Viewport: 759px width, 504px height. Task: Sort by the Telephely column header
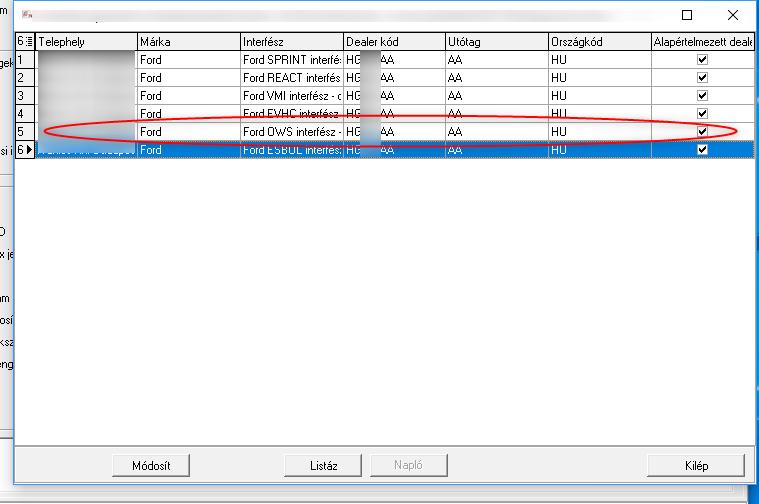pyautogui.click(x=86, y=42)
